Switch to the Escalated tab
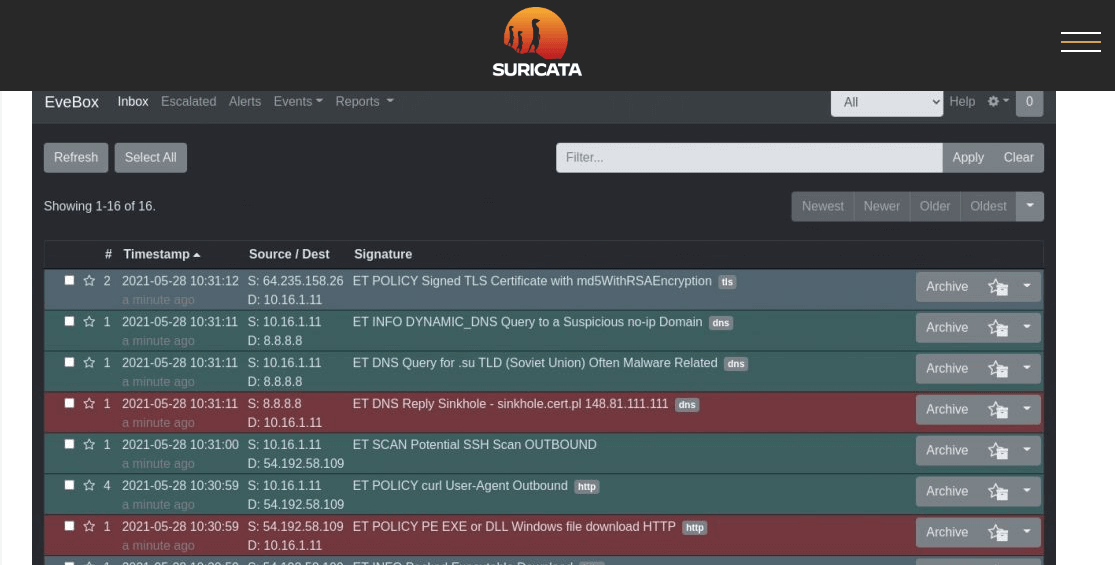1115x565 pixels. [x=188, y=102]
